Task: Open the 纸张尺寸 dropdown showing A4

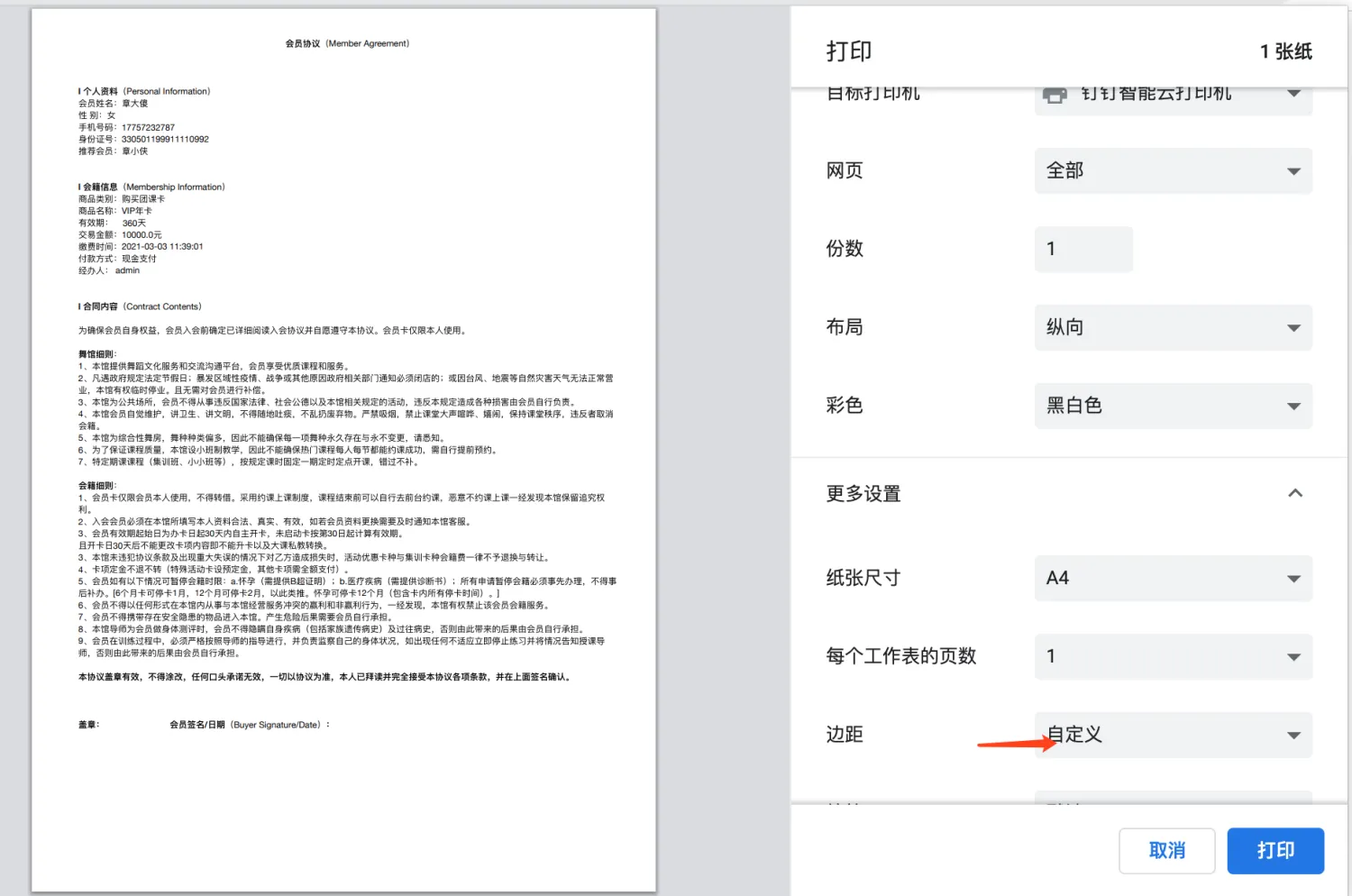Action: point(1173,579)
